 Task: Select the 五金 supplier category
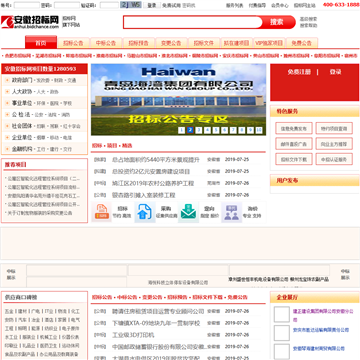click(9, 311)
